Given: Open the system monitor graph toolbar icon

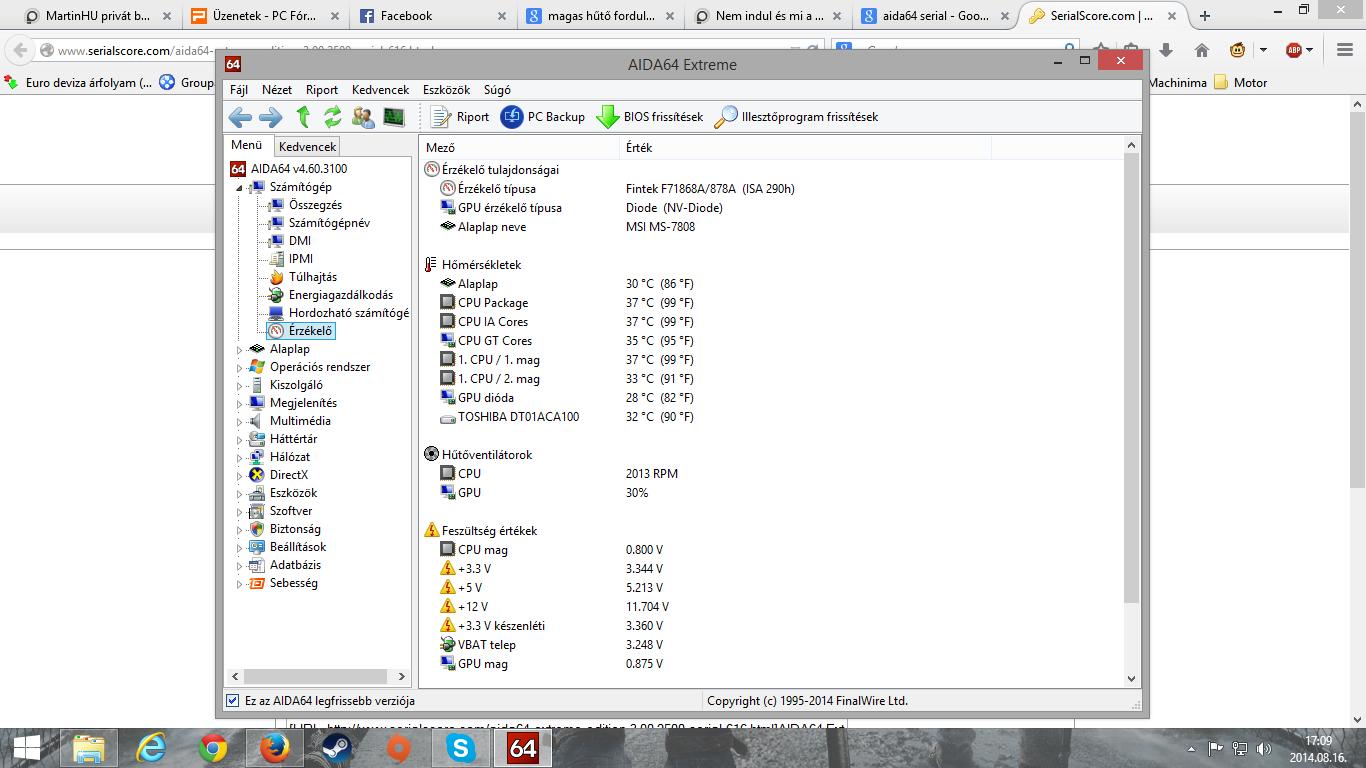Looking at the screenshot, I should point(394,117).
